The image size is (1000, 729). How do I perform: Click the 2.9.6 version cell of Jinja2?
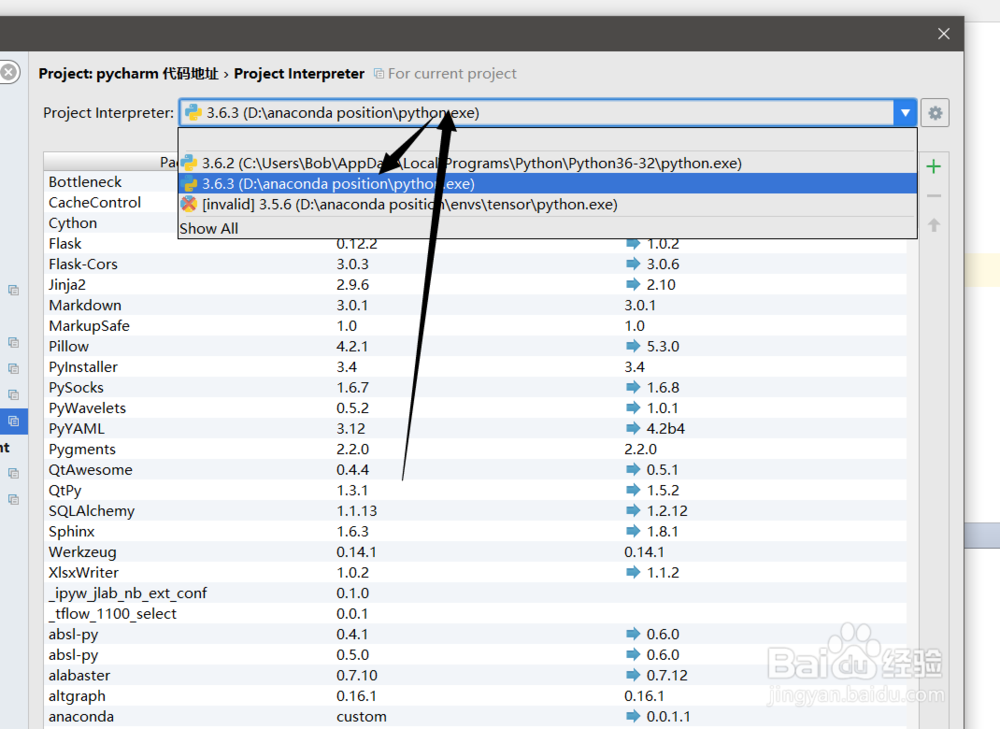[353, 284]
